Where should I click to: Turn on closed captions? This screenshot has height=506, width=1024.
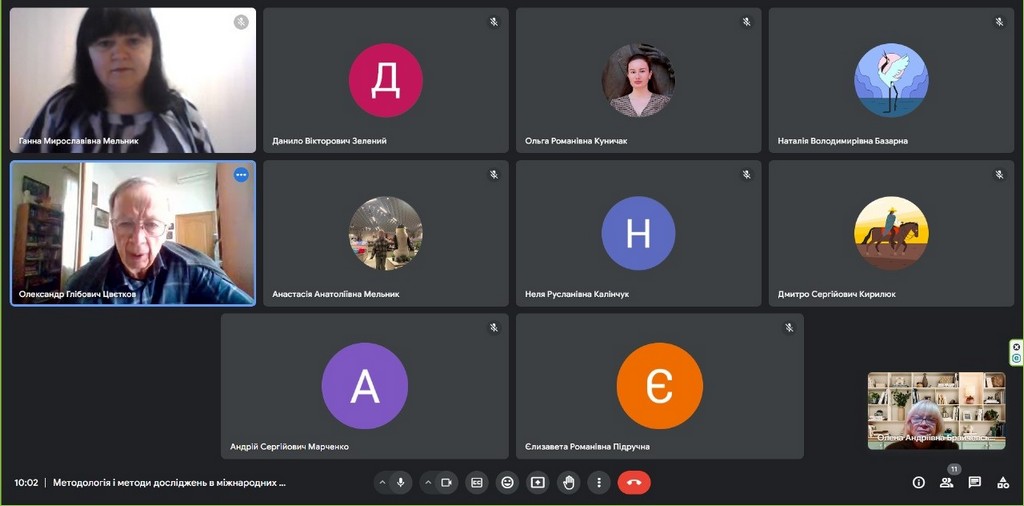point(477,482)
